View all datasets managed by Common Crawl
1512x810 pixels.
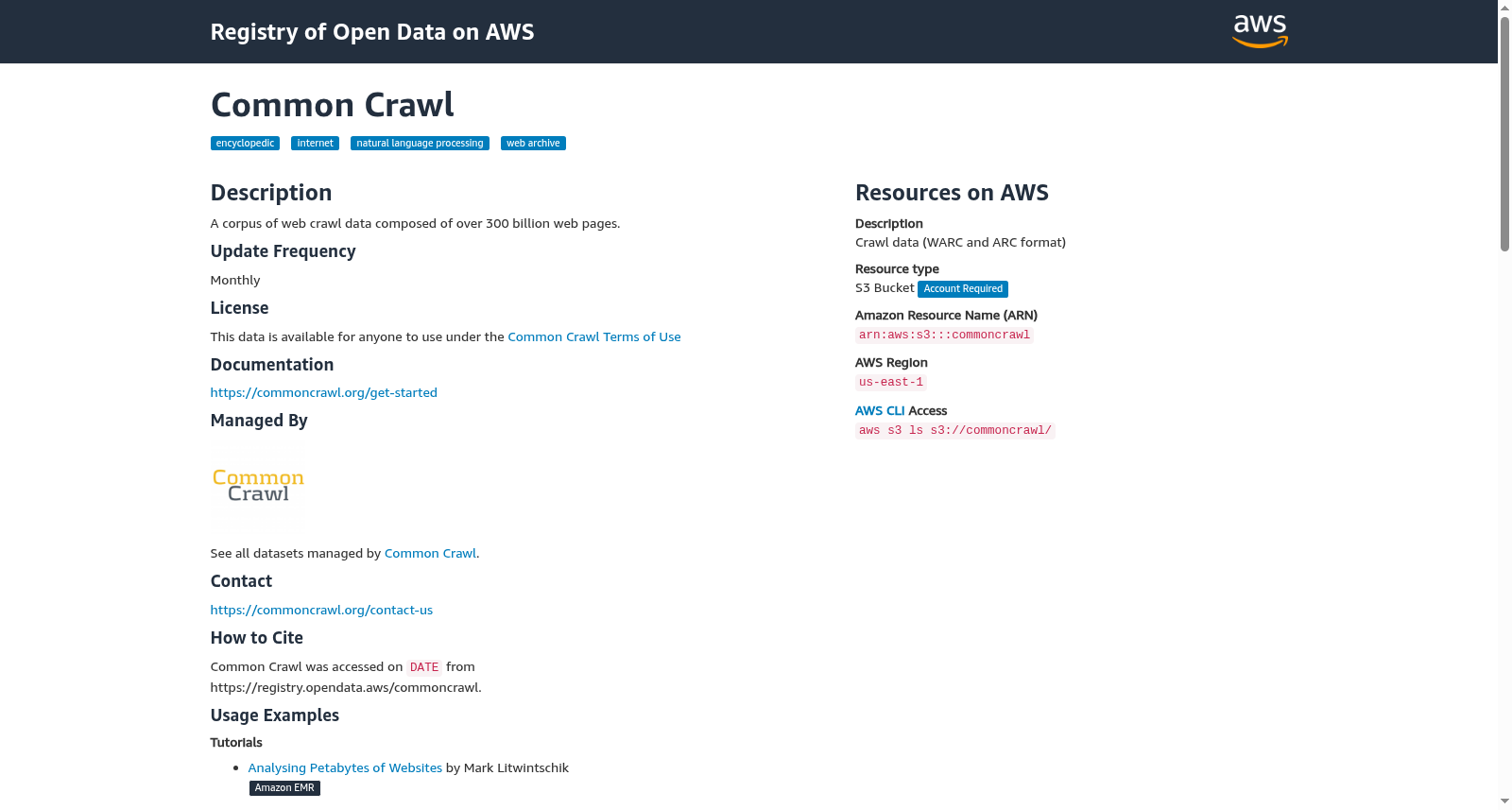point(430,553)
